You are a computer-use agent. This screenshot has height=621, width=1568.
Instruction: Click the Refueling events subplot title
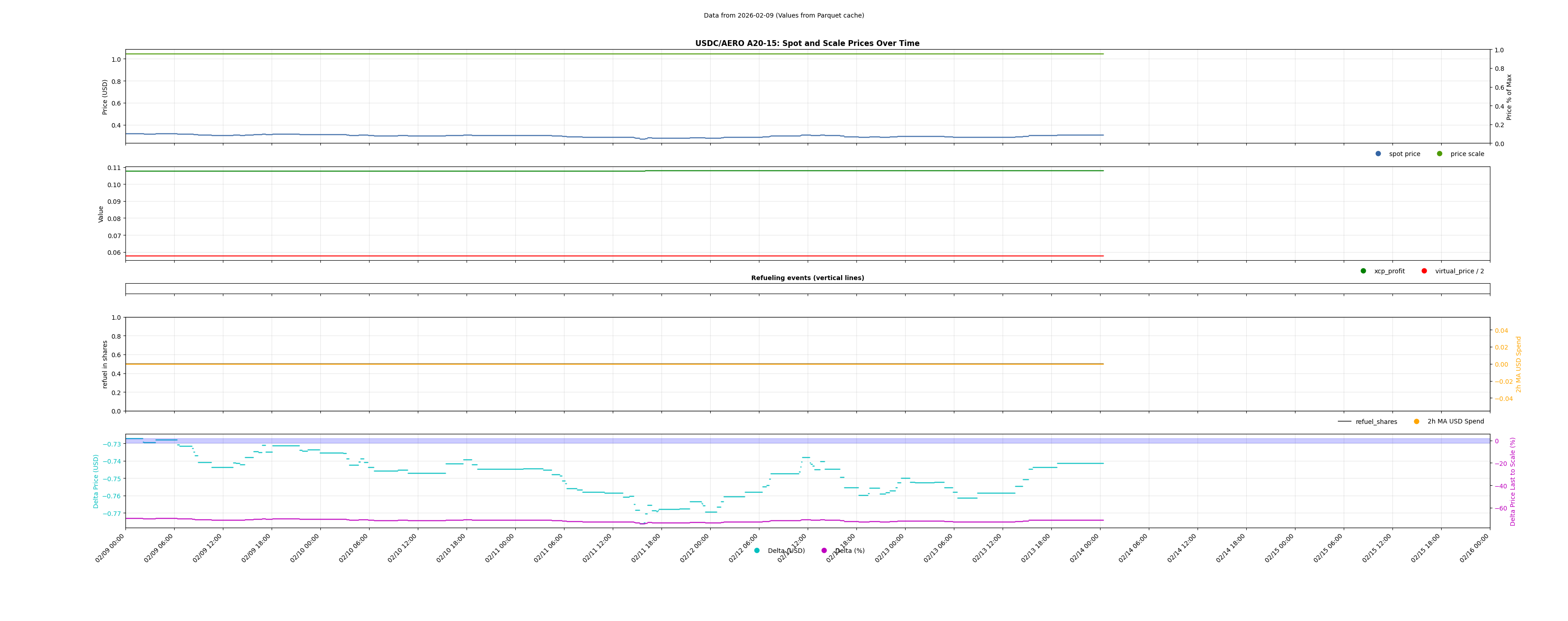[x=807, y=278]
